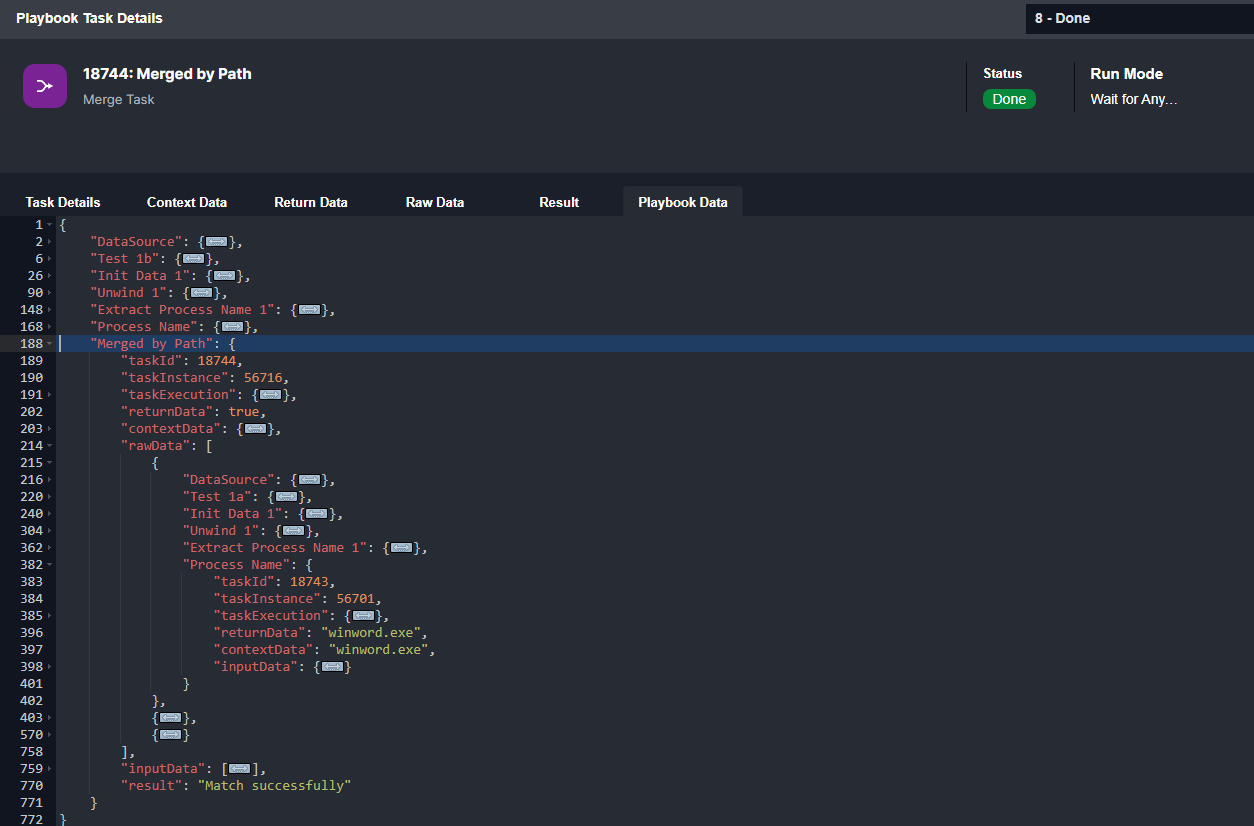Click taskId value 18744 on line 189

pos(217,361)
